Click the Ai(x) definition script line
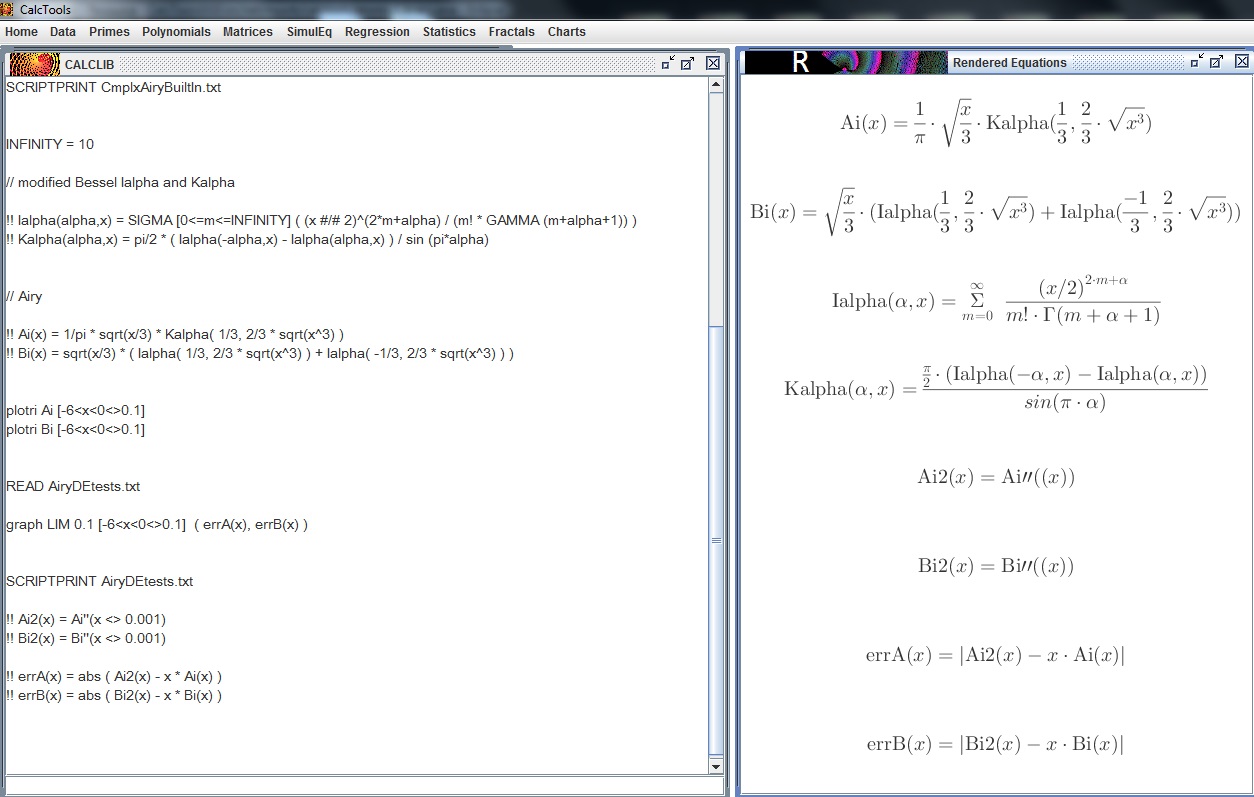Screen dimensions: 1254x797 click(175, 334)
